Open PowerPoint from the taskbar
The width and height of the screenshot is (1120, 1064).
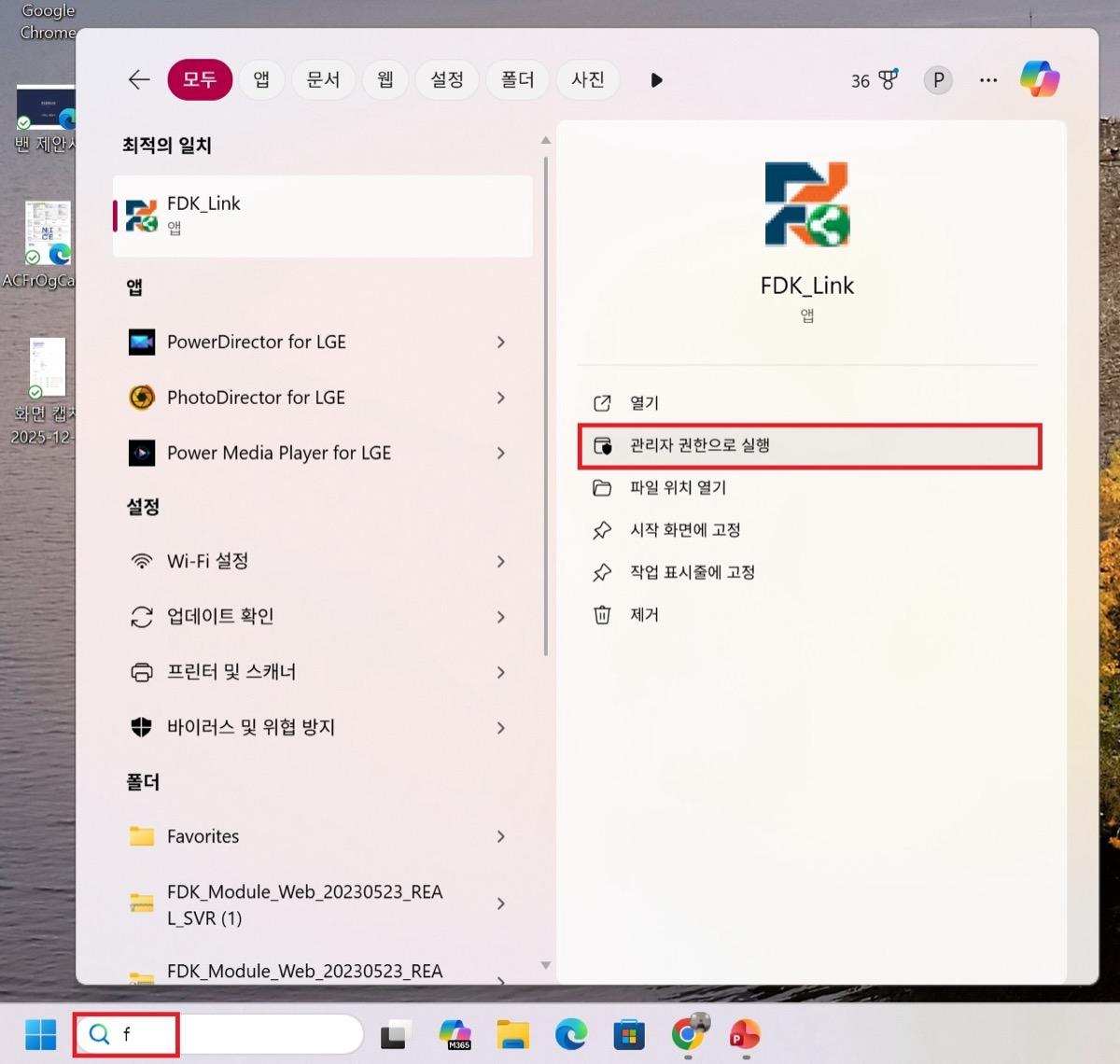744,1034
